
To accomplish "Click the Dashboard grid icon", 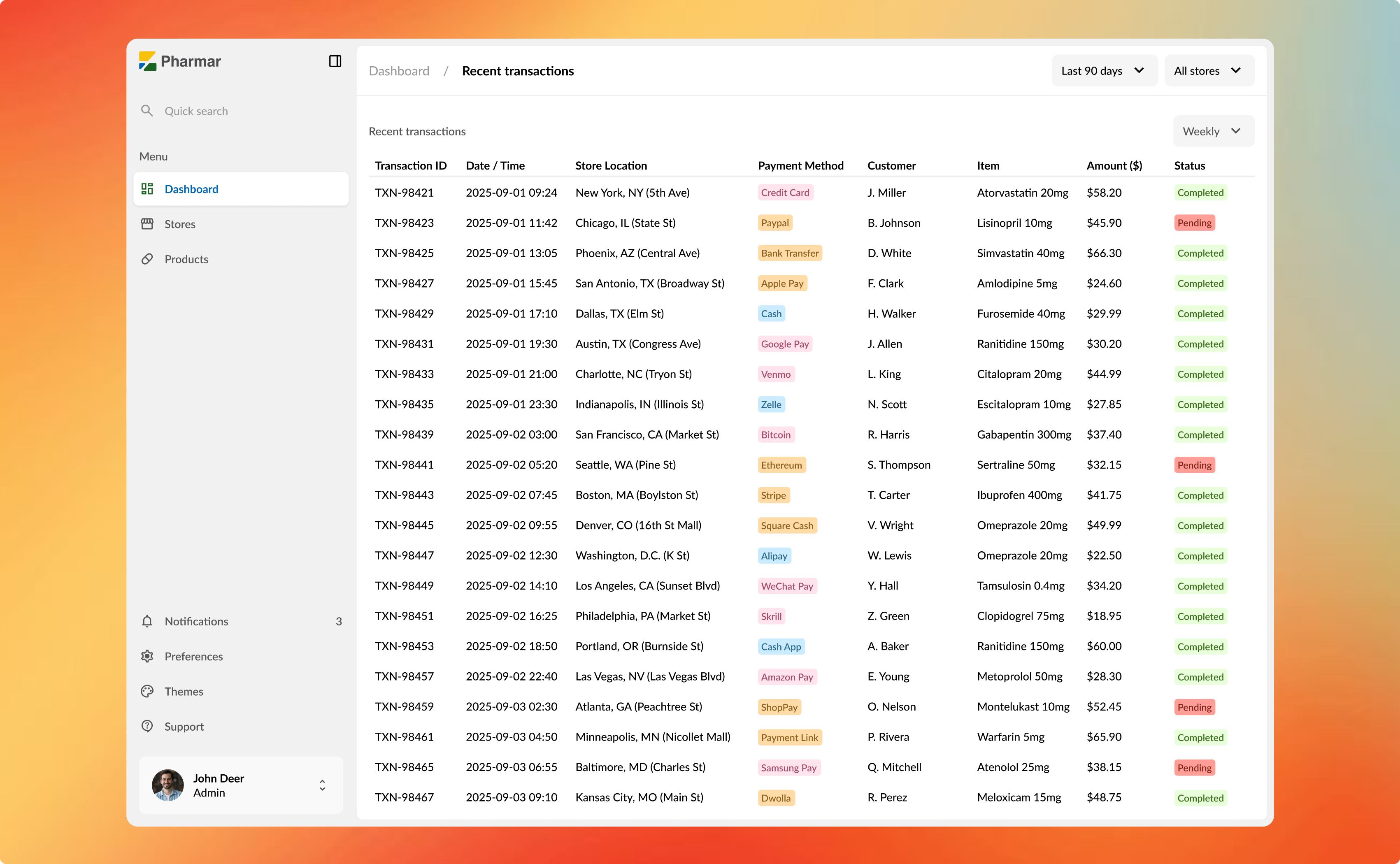I will click(147, 189).
